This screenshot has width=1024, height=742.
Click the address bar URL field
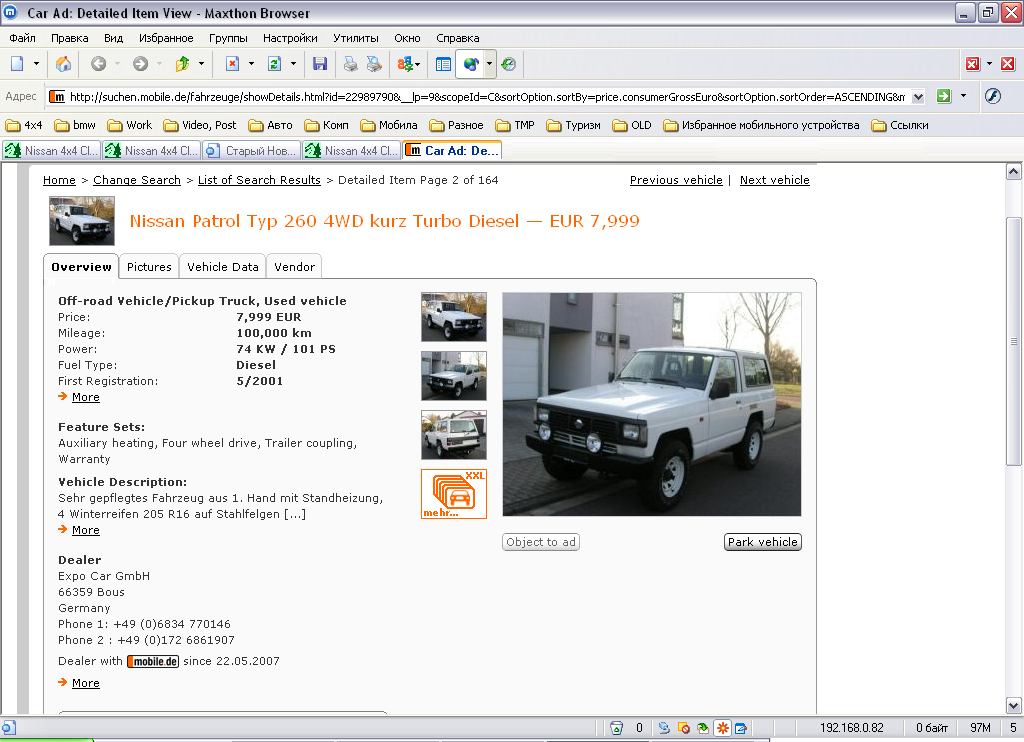[x=487, y=97]
